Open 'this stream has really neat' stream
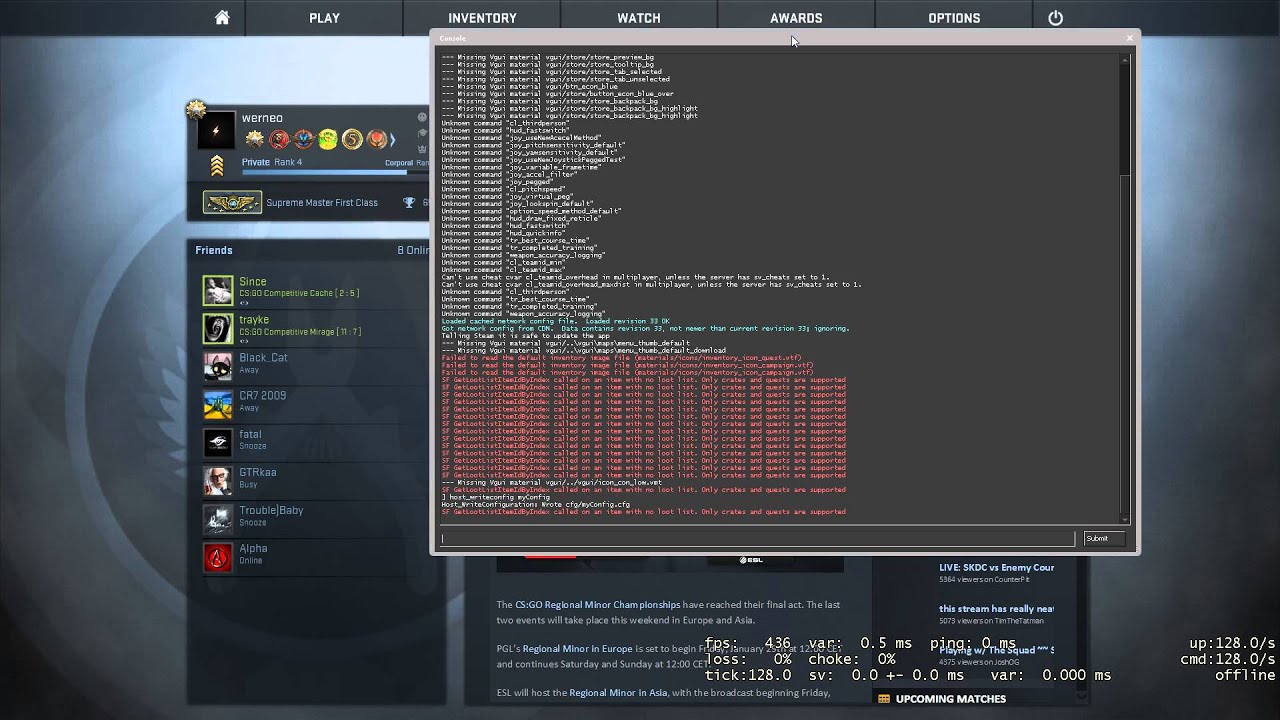This screenshot has width=1280, height=720. [x=996, y=608]
